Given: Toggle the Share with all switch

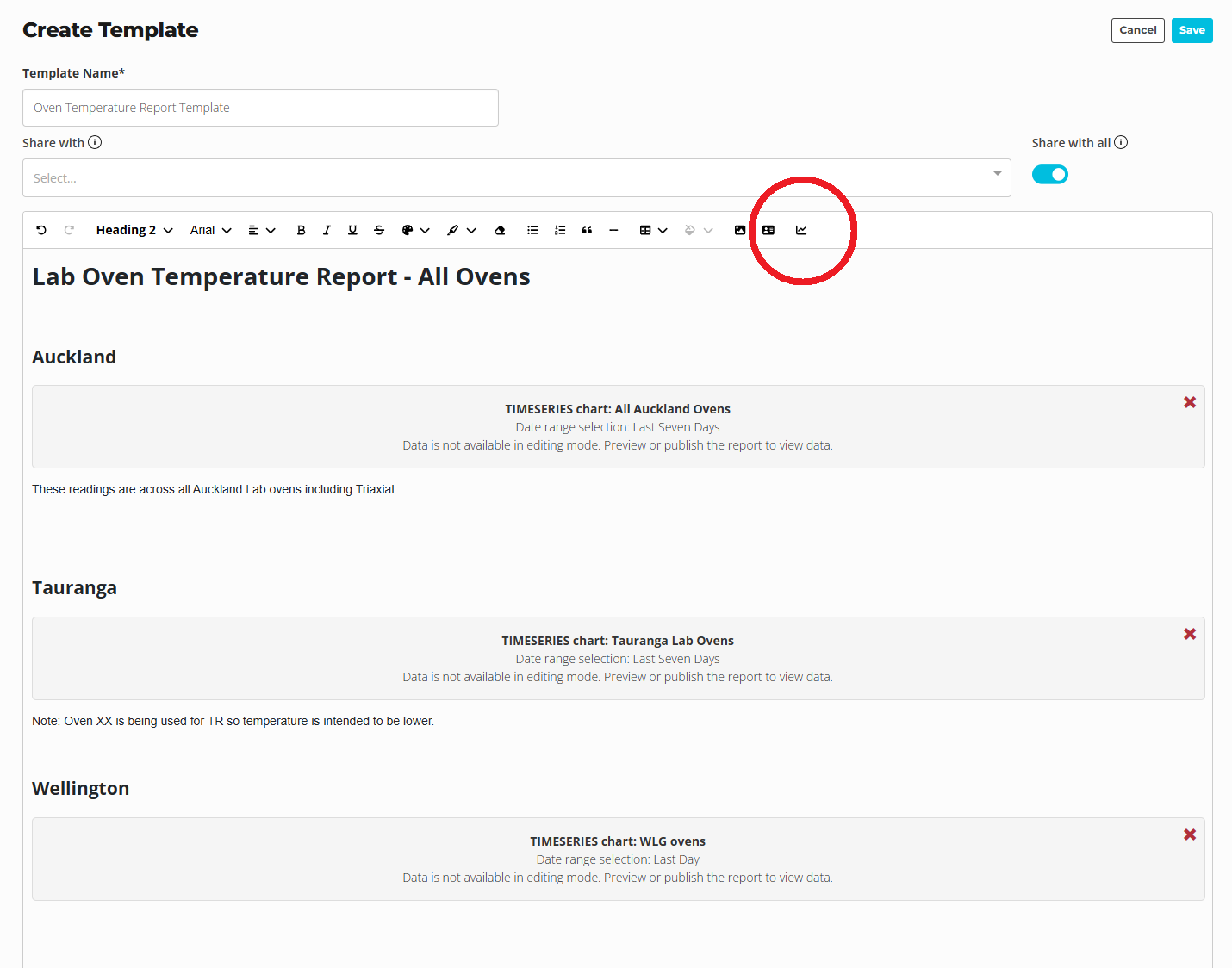Looking at the screenshot, I should click(1049, 175).
